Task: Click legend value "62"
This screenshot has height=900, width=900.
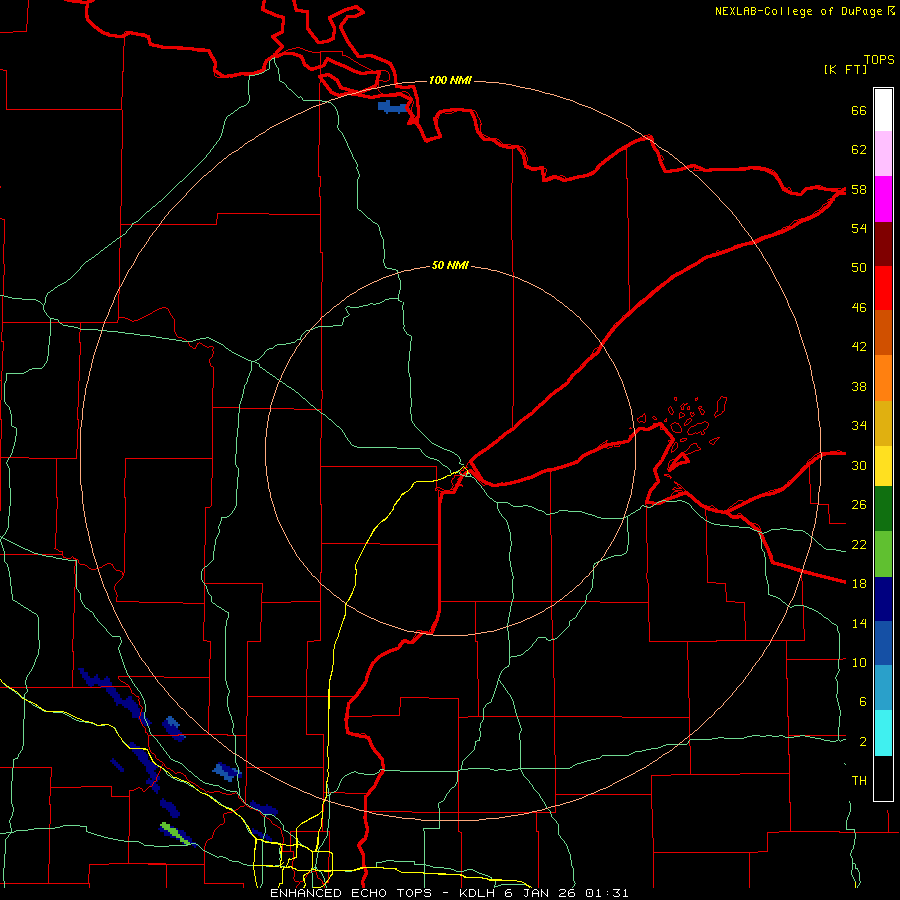Action: coord(859,150)
